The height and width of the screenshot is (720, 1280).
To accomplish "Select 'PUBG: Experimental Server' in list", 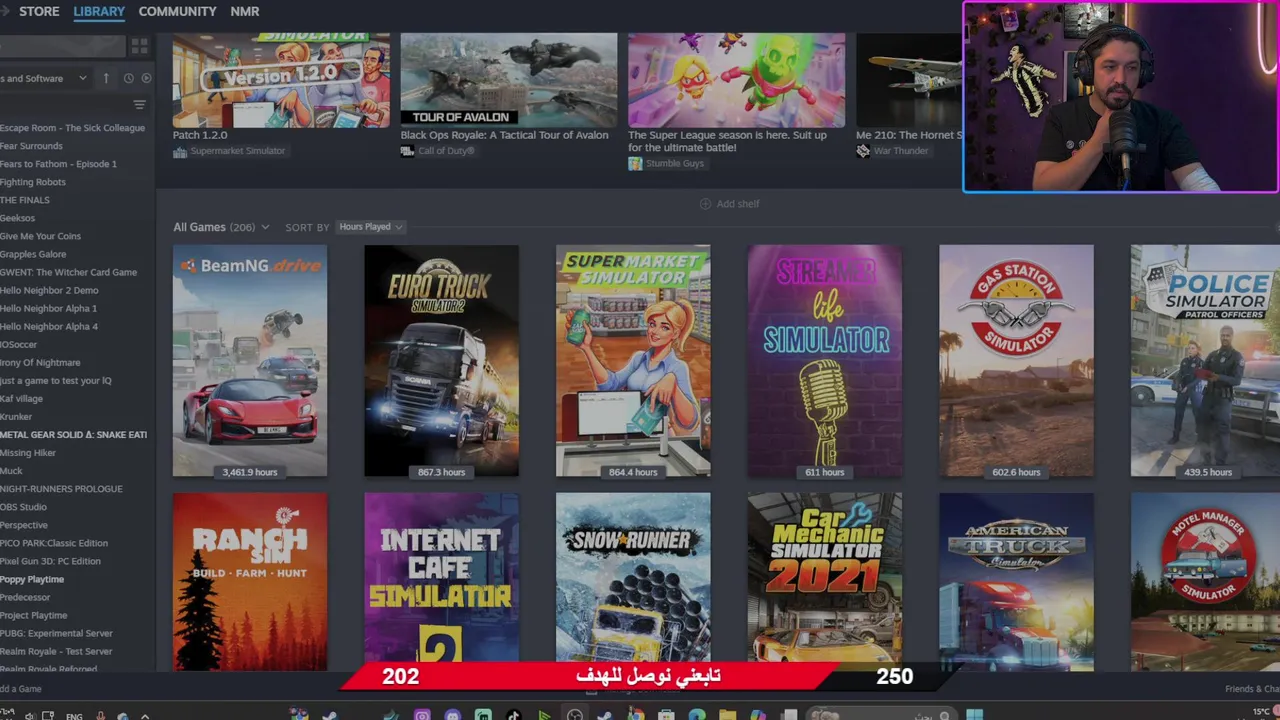I will tap(56, 633).
